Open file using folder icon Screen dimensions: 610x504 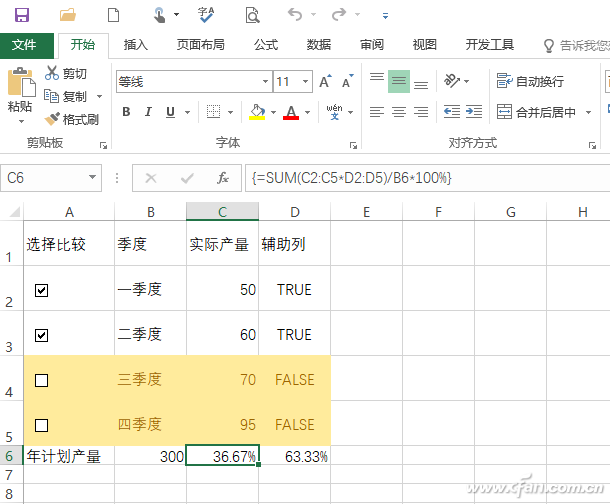68,15
